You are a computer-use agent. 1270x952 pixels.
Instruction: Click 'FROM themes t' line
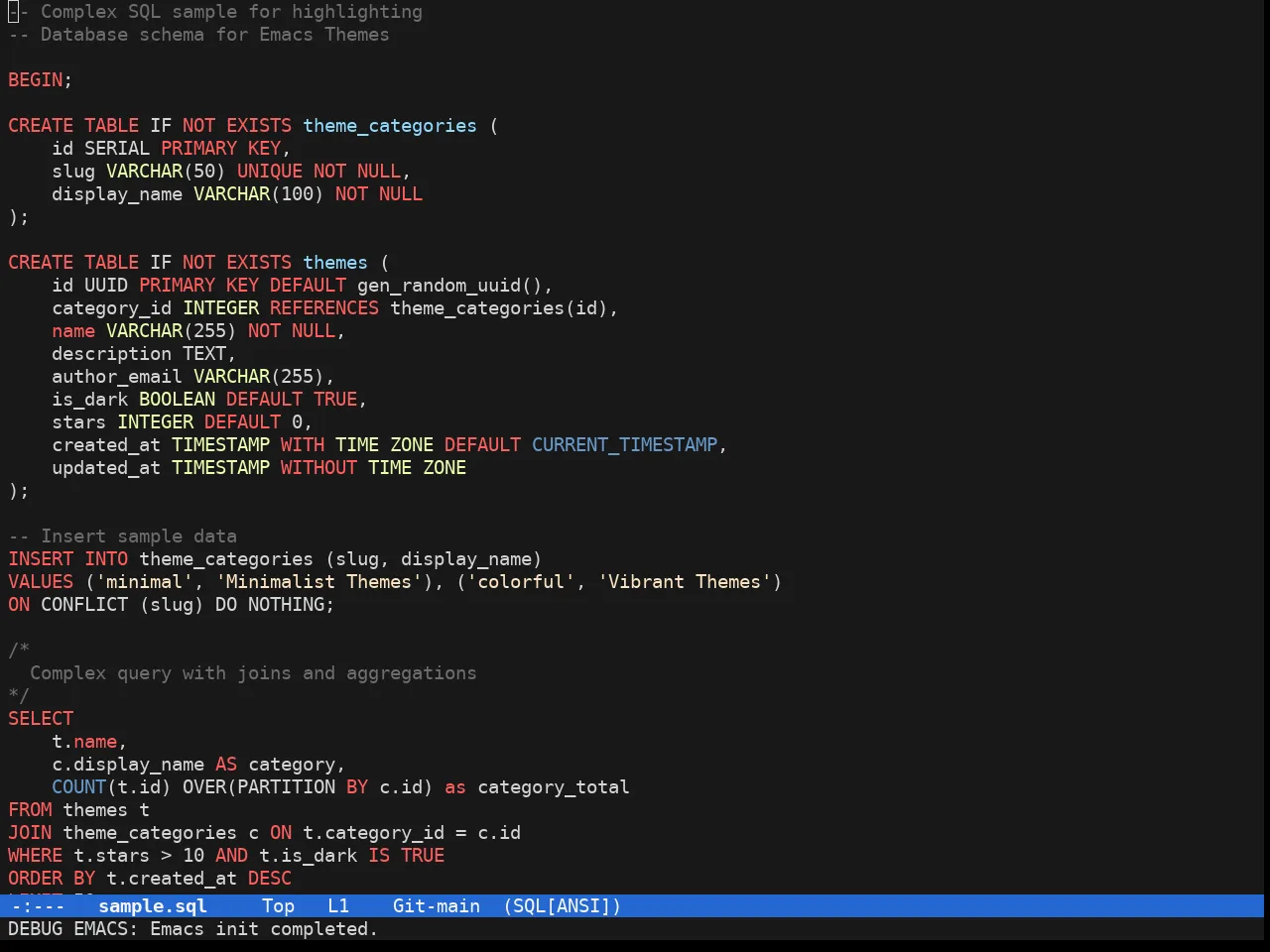point(79,809)
